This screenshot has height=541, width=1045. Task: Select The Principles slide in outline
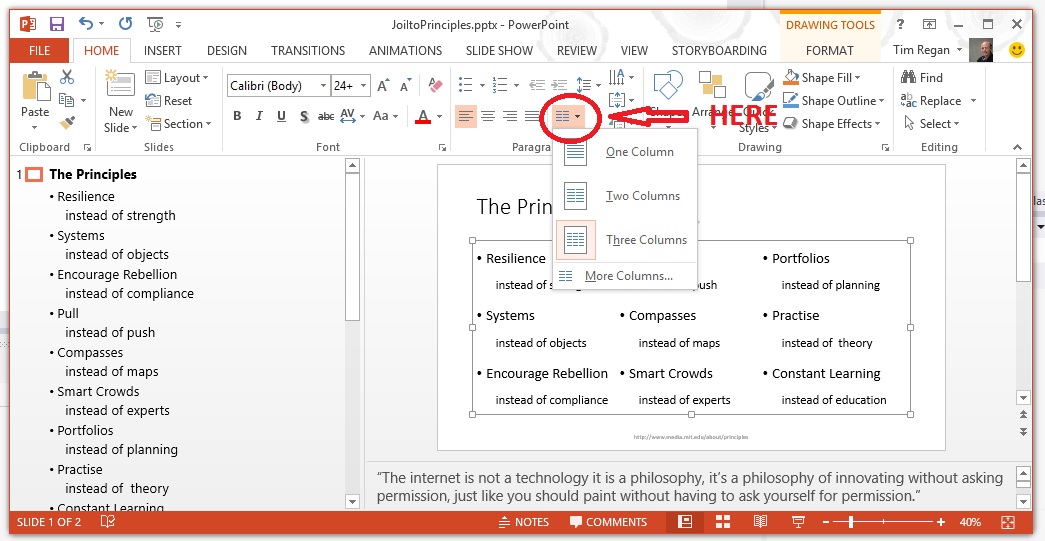(93, 175)
